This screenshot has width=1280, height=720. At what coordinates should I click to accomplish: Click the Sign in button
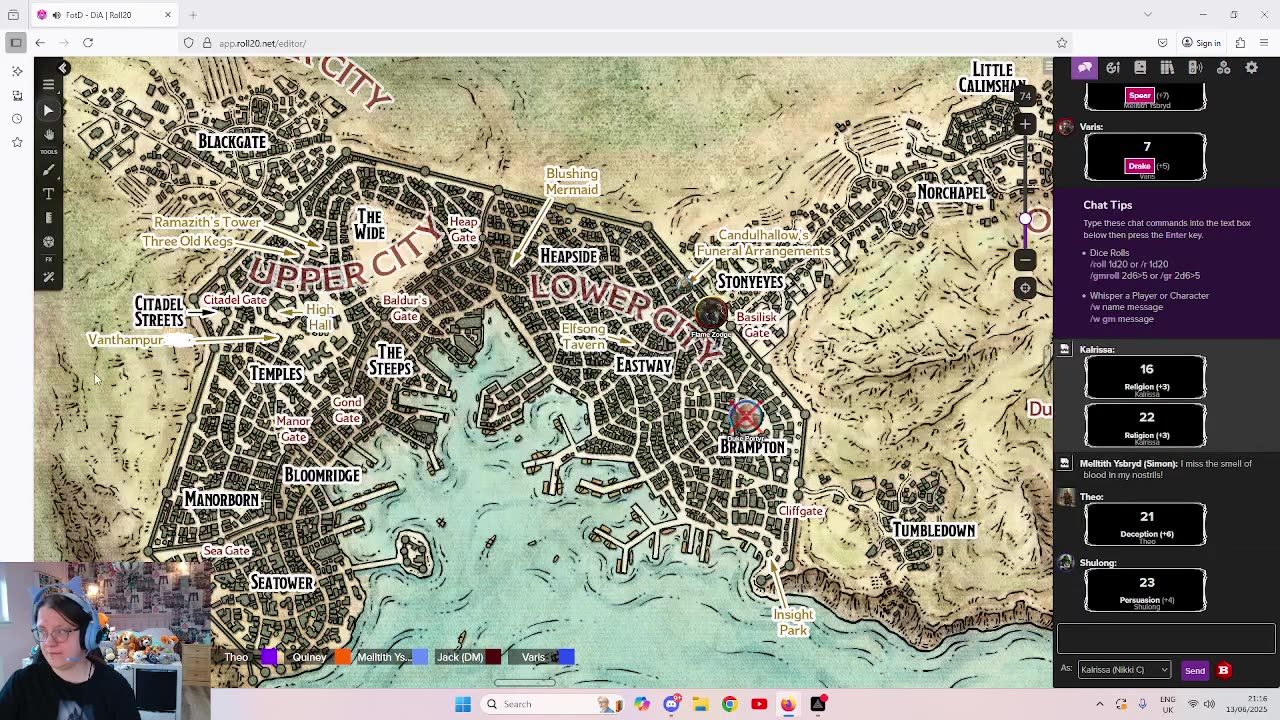1201,43
